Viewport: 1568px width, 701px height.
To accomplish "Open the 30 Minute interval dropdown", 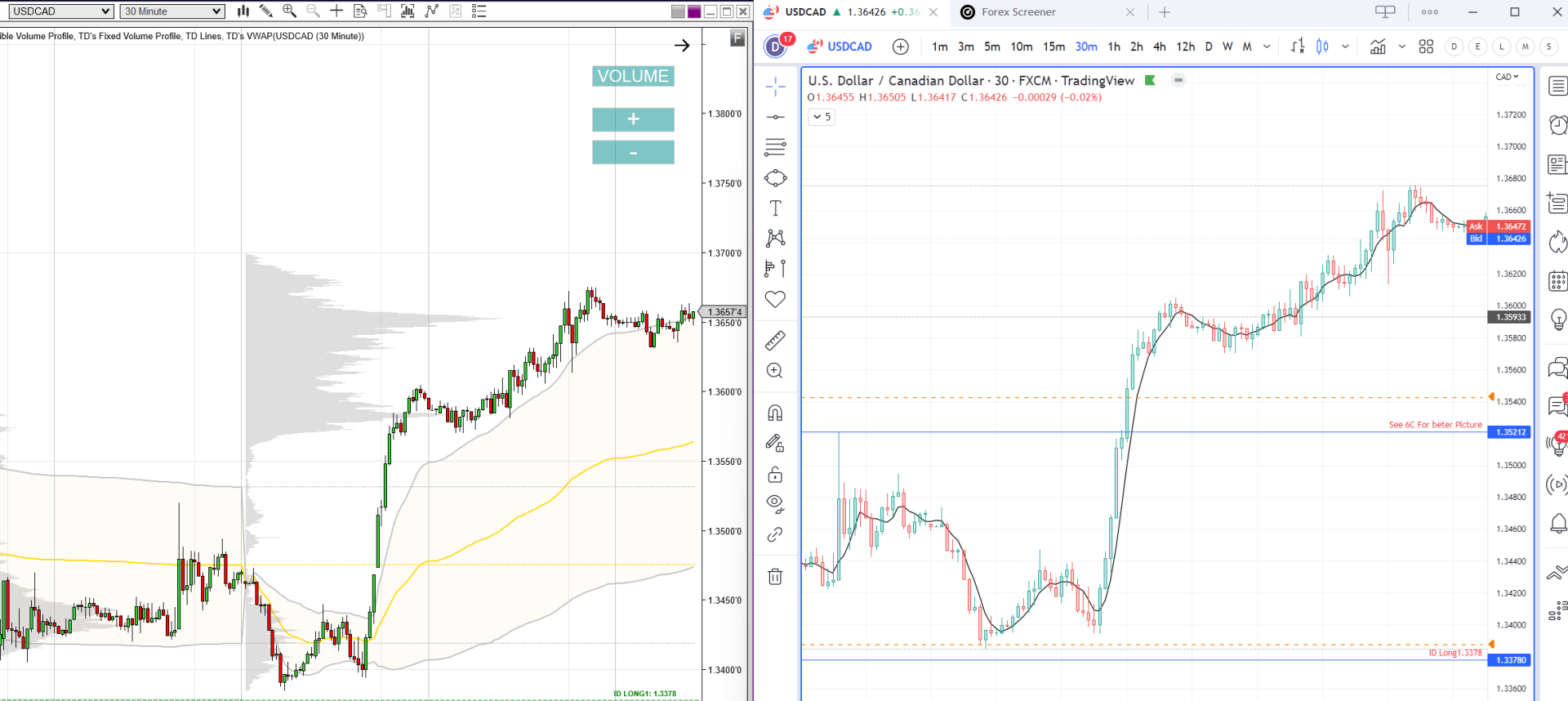I will pos(172,11).
